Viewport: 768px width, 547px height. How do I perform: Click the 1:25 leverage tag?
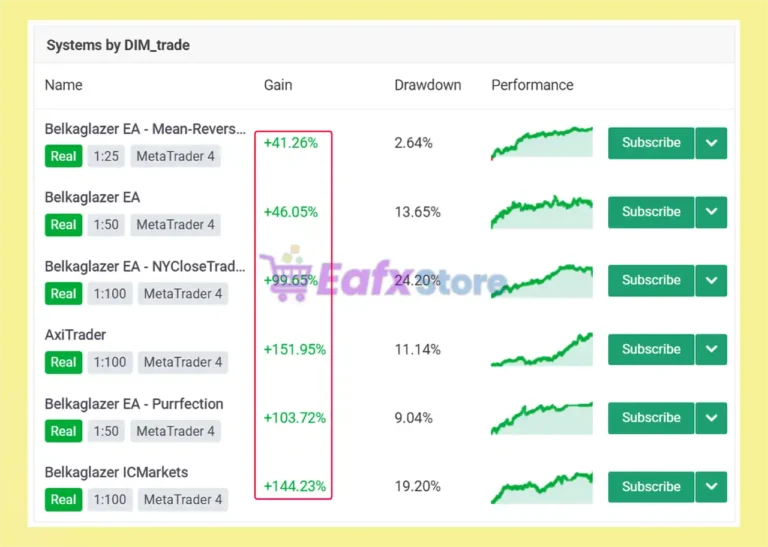coord(106,156)
